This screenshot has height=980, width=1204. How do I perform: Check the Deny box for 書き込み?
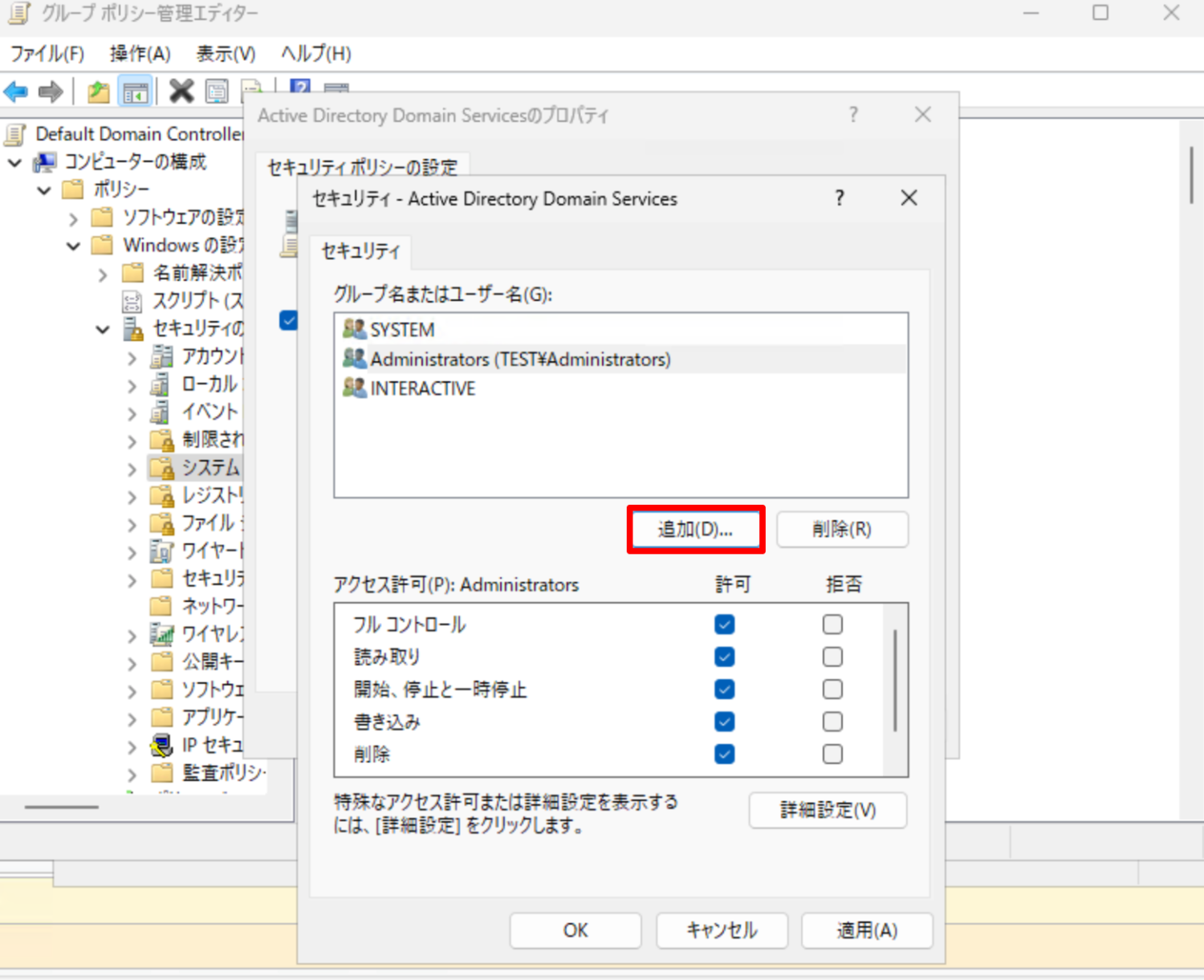pos(832,722)
